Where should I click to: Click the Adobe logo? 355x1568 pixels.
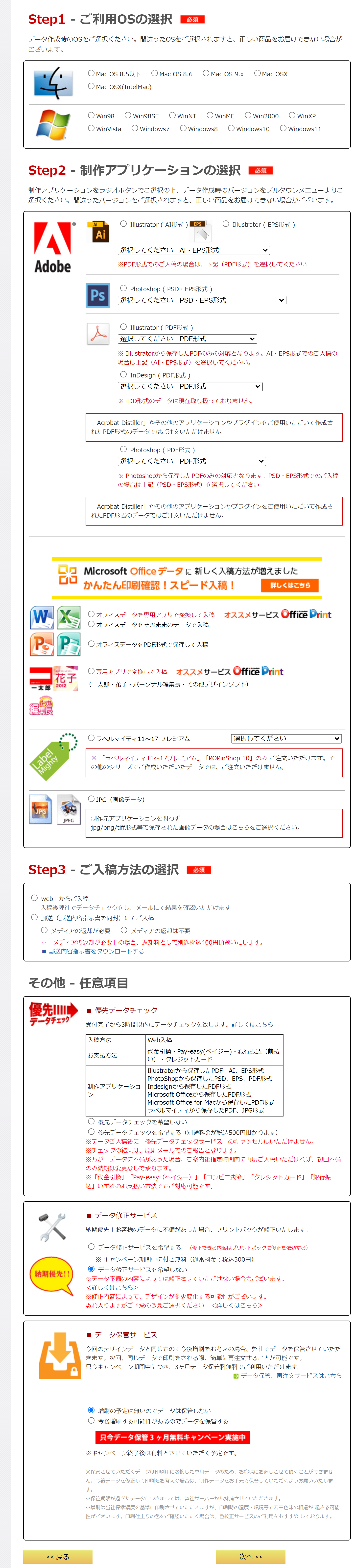[53, 247]
